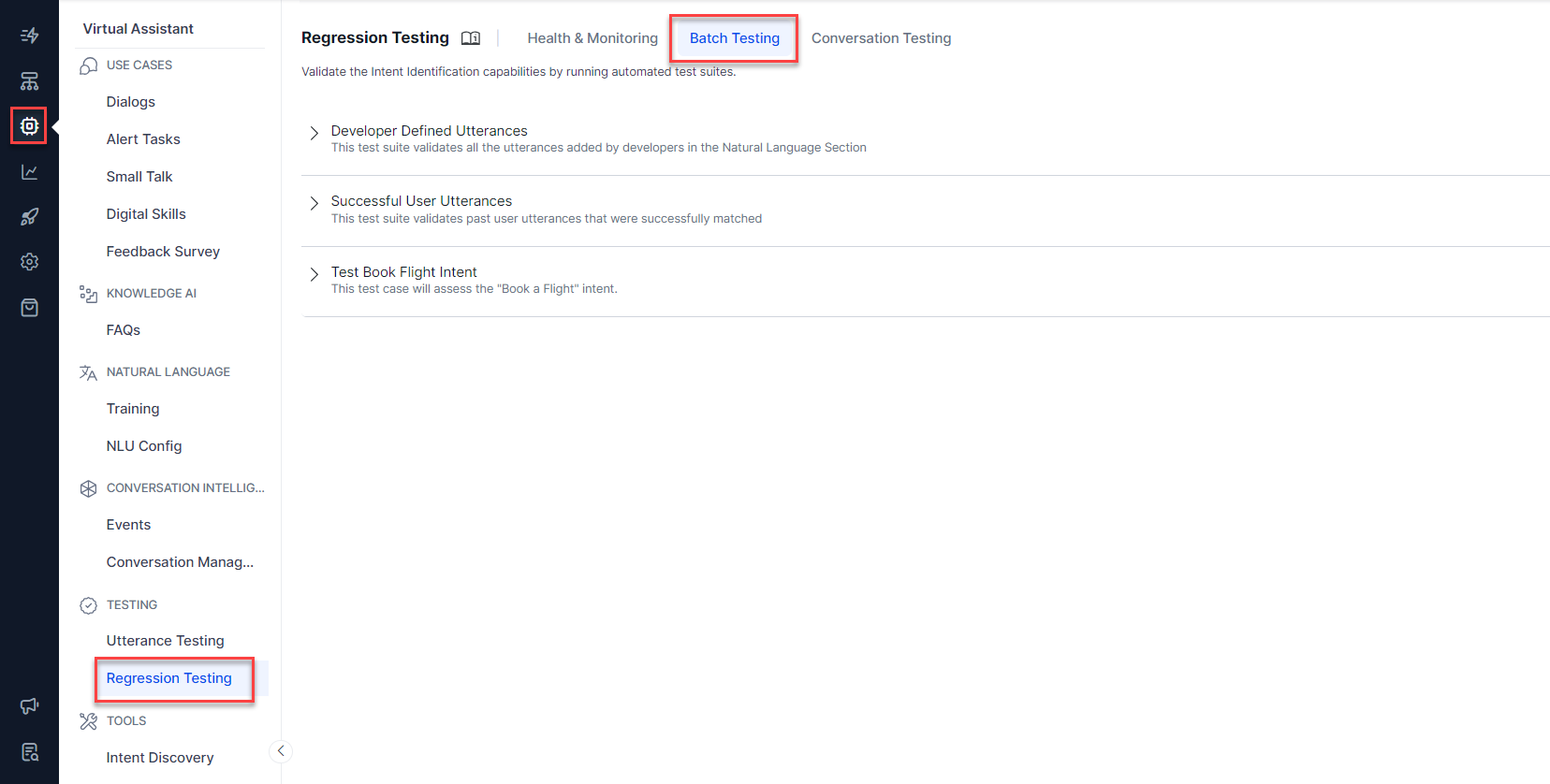Select the Batch Testing tab

click(734, 38)
